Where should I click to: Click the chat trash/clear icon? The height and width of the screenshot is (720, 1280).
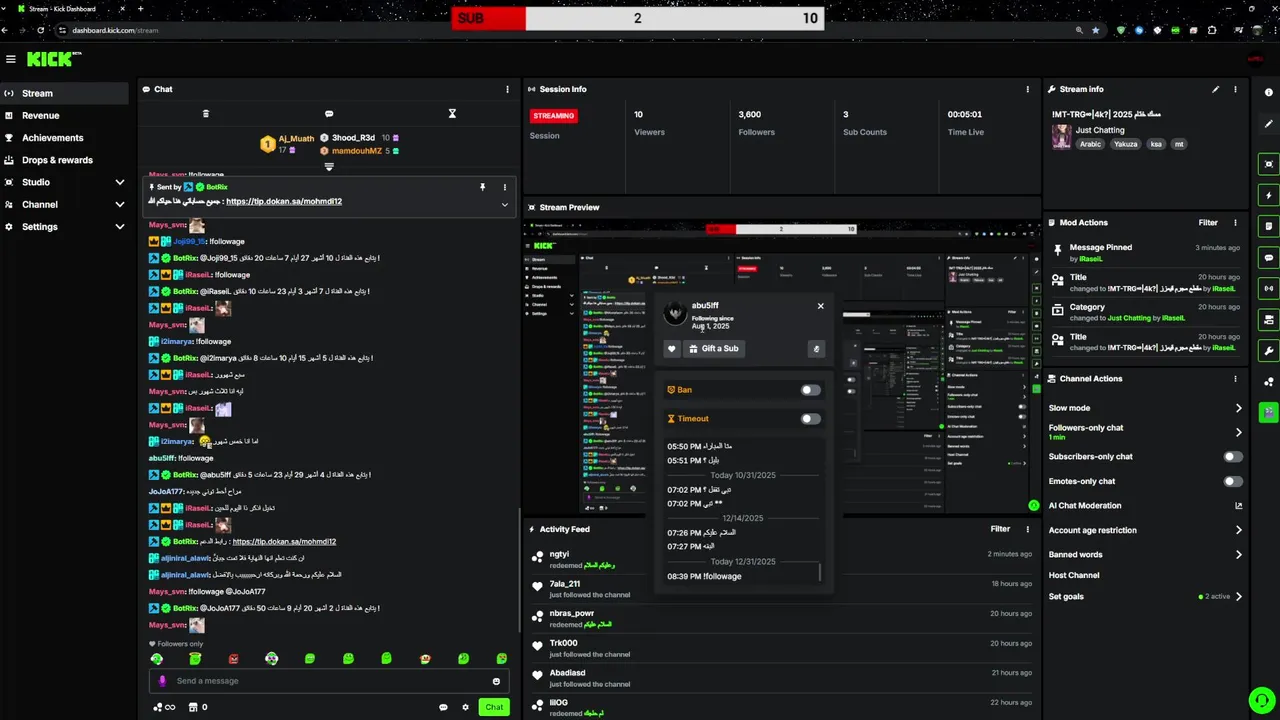coord(206,114)
